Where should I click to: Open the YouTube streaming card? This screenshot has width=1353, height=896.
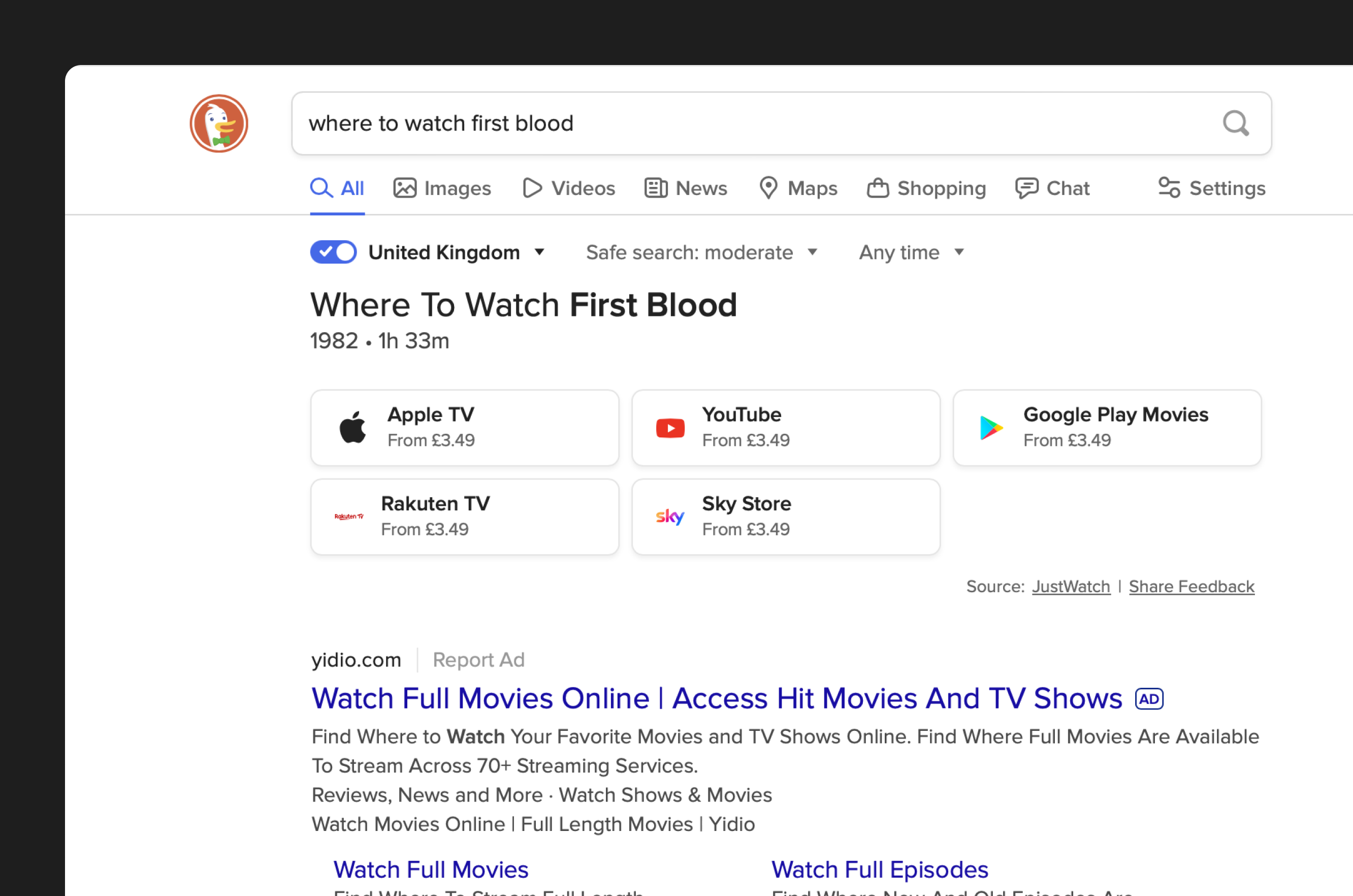pos(786,428)
